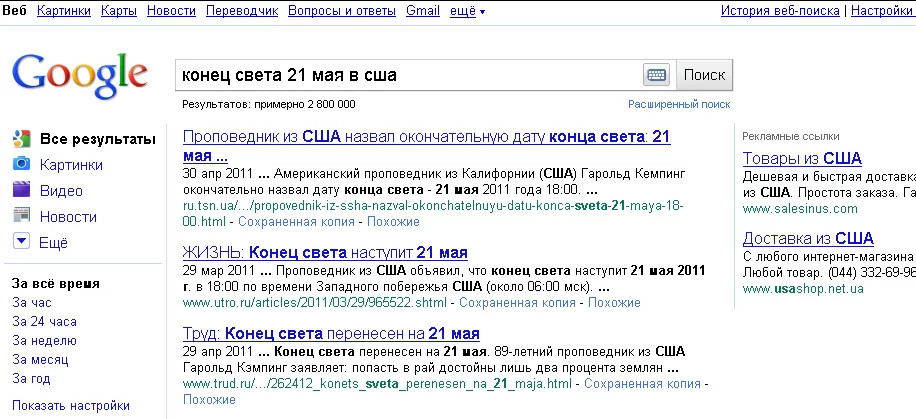Image resolution: width=916 pixels, height=419 pixels.
Task: Open 'Расширенный поиск' link
Action: pyautogui.click(x=679, y=105)
